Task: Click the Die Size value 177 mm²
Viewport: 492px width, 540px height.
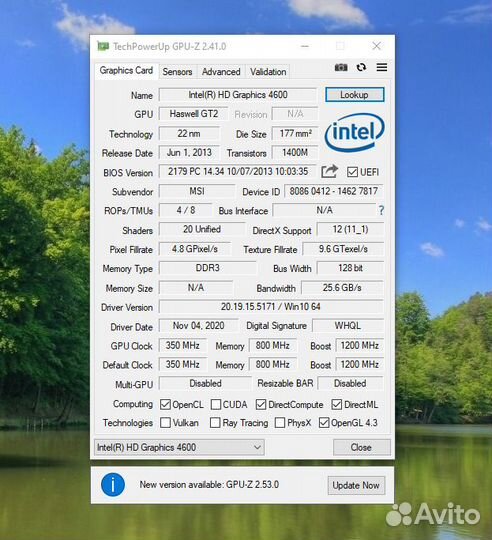Action: 295,133
